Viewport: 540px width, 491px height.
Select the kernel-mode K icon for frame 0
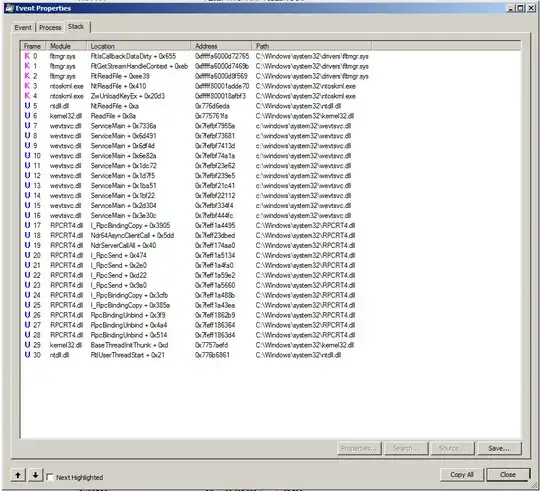pos(27,56)
